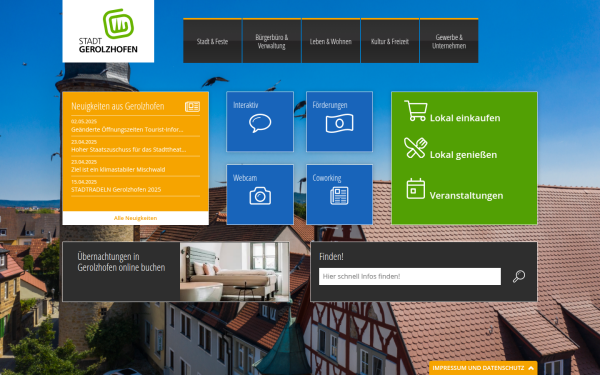Click the Stadt Gerolzhofen logo

click(x=108, y=31)
